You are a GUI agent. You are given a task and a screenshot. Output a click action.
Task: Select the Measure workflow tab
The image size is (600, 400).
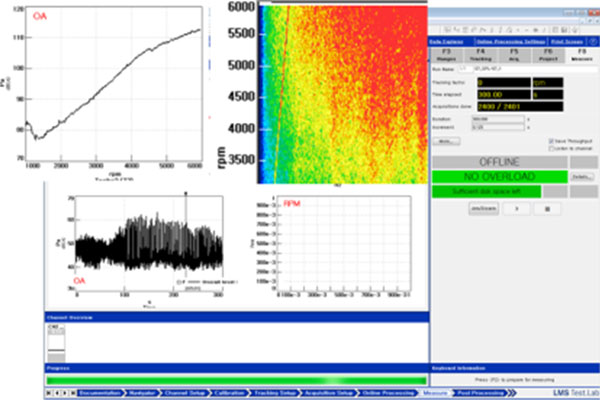pos(435,393)
